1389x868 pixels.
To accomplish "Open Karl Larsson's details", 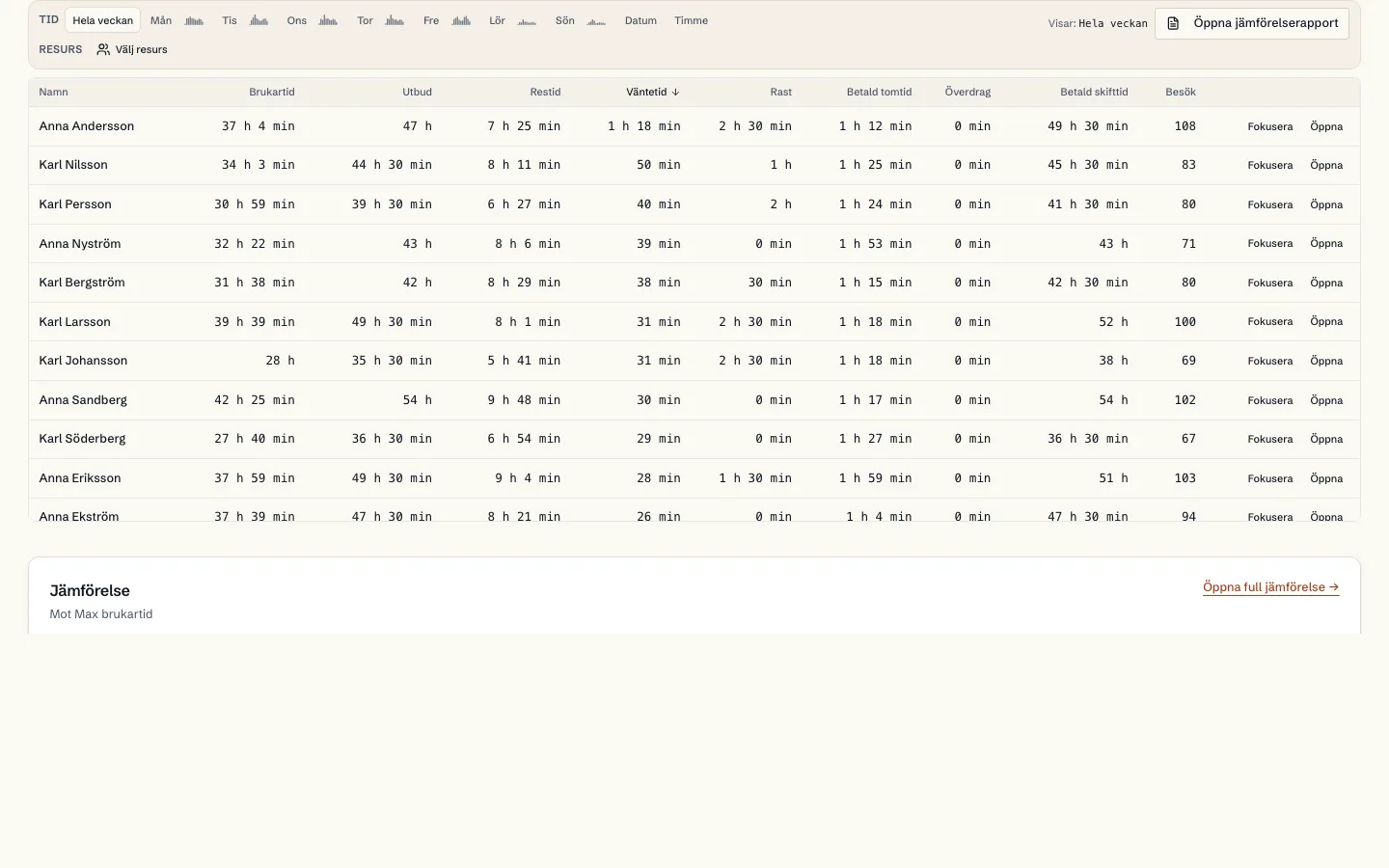I will (x=1326, y=321).
